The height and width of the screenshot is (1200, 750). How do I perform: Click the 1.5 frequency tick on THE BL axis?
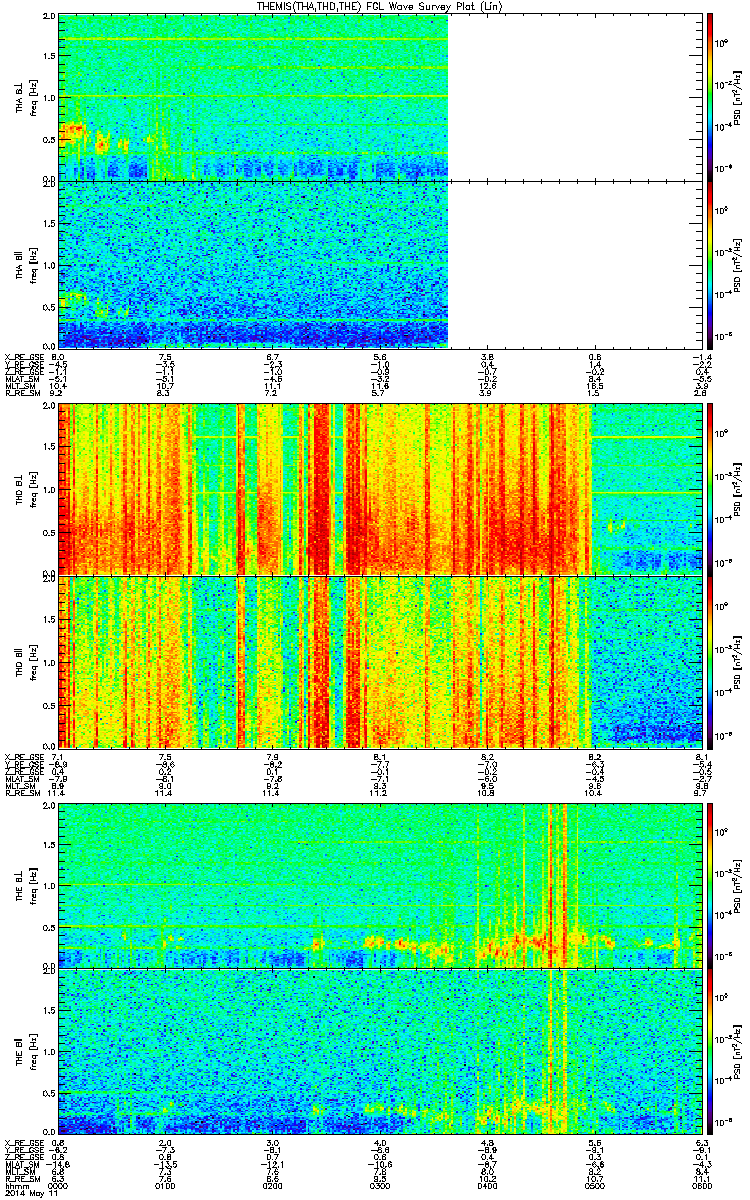point(48,845)
